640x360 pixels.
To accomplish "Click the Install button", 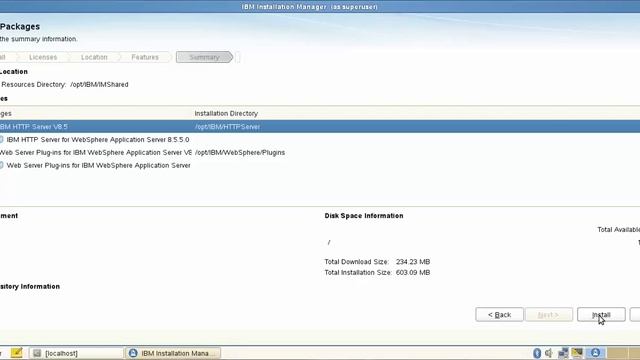I will point(601,315).
